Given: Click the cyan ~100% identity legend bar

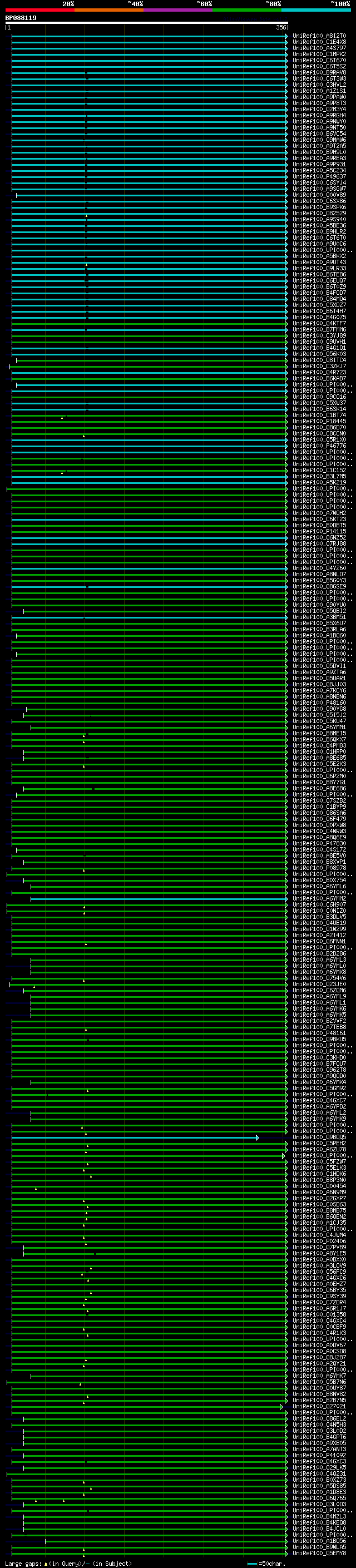Looking at the screenshot, I should point(316,10).
